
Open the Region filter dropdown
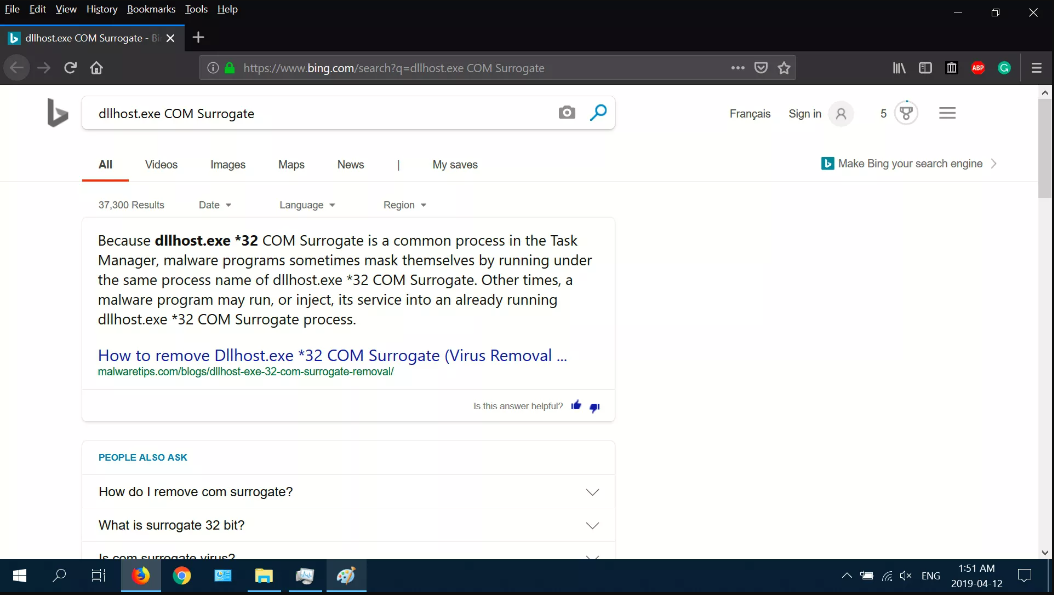point(405,205)
